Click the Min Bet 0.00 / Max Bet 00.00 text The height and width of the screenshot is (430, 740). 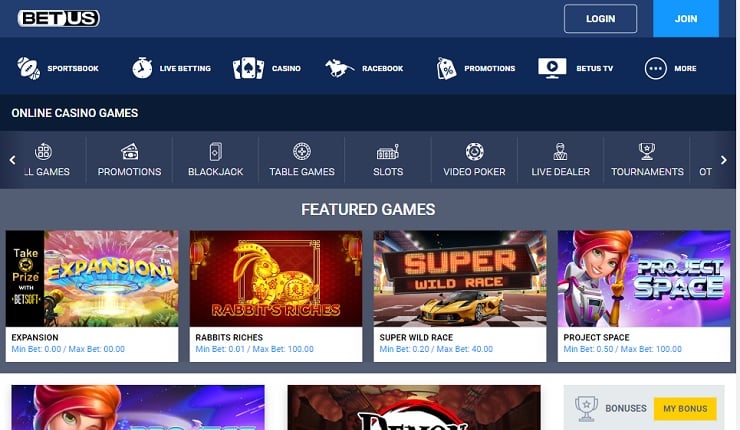tap(68, 349)
